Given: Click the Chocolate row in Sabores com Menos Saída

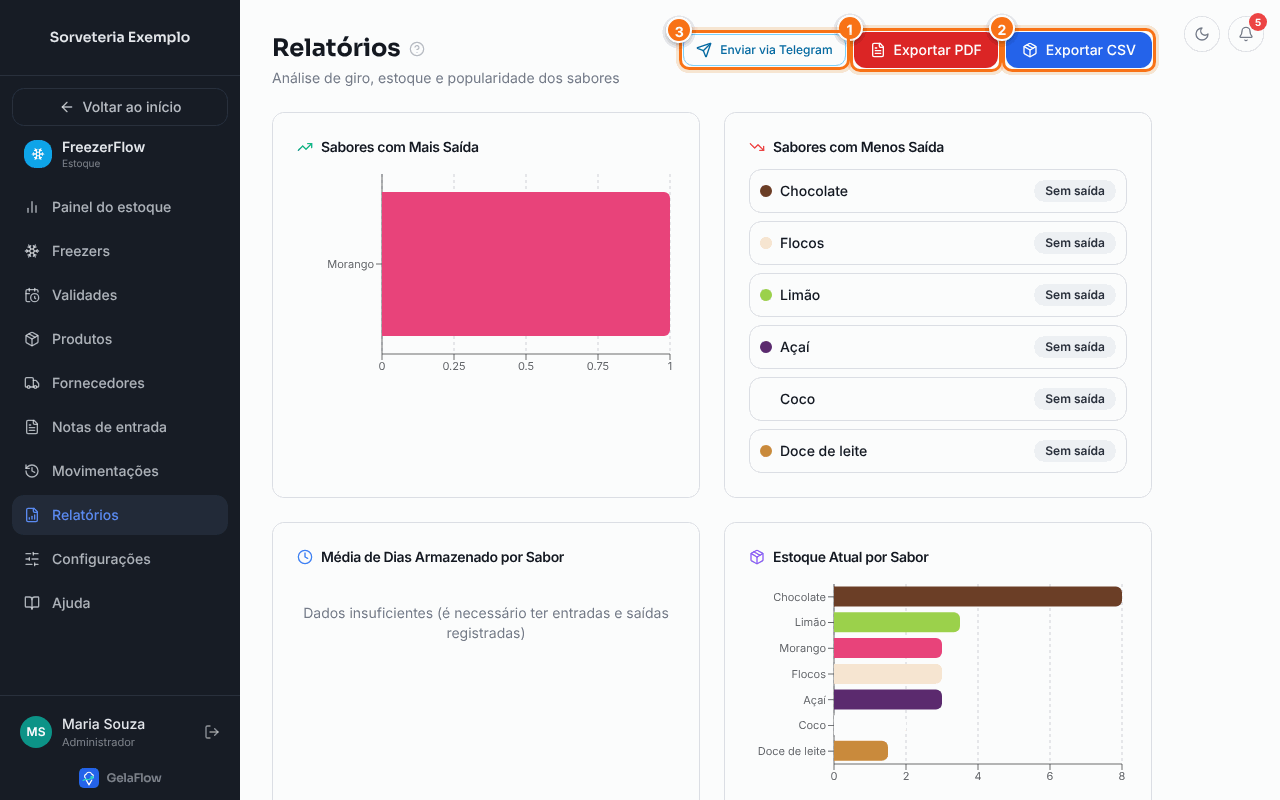Looking at the screenshot, I should point(938,191).
